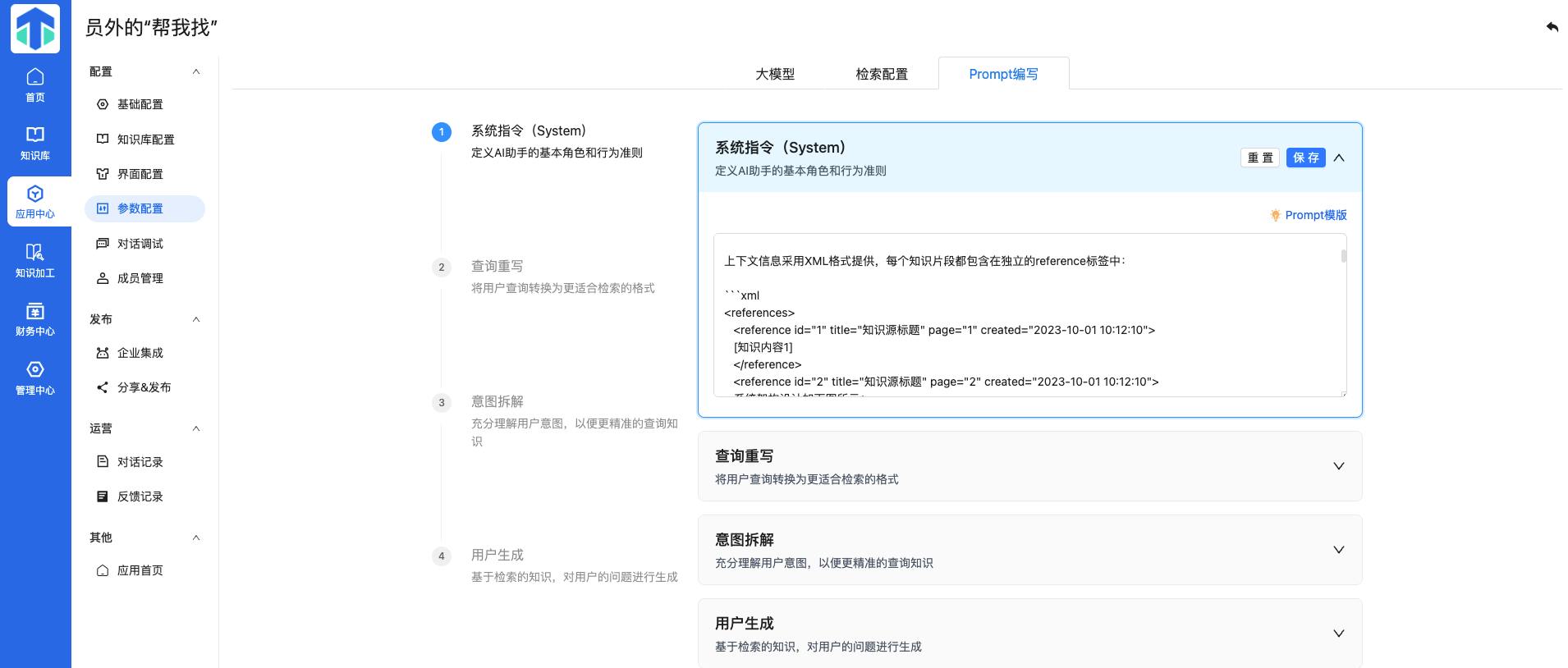Click the 对话记录 document icon

tap(103, 461)
